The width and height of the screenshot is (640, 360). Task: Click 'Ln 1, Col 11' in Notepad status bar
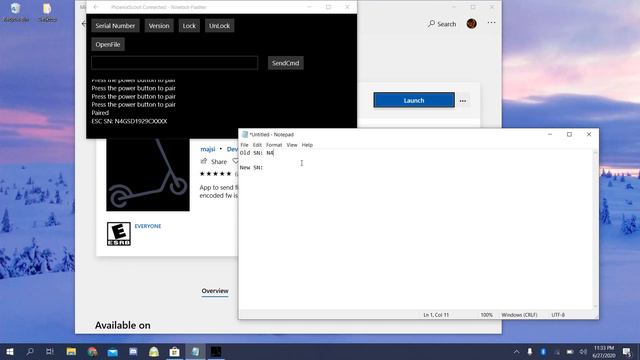pyautogui.click(x=436, y=315)
